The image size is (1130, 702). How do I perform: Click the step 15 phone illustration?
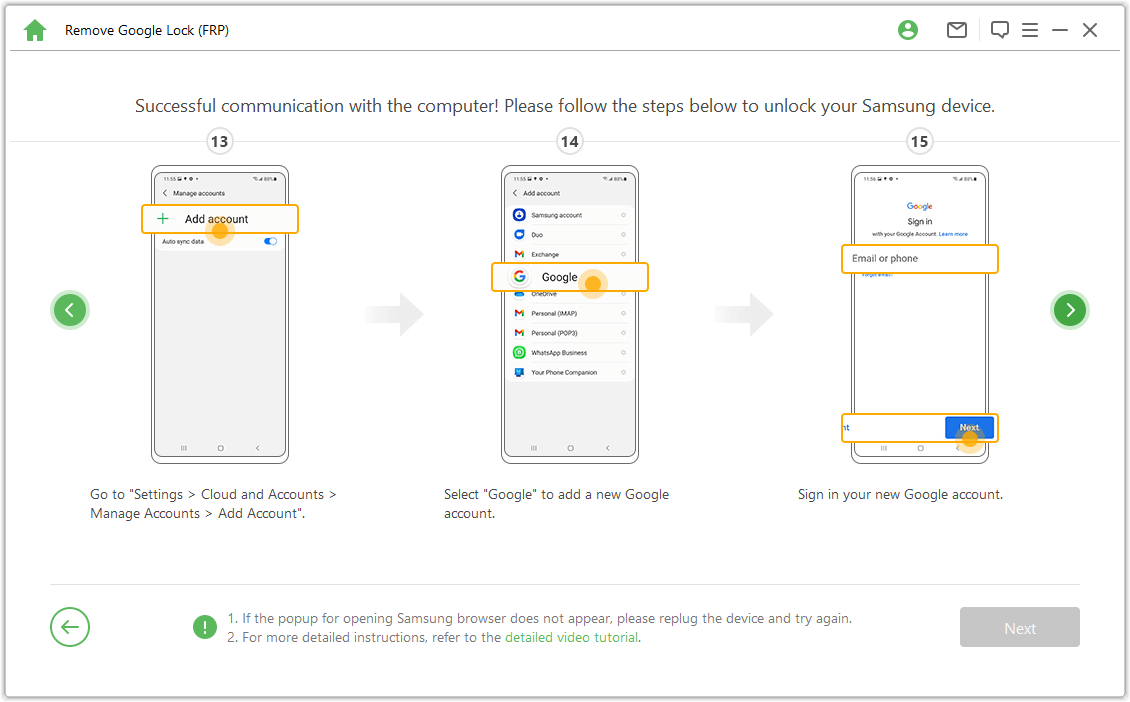click(x=920, y=314)
